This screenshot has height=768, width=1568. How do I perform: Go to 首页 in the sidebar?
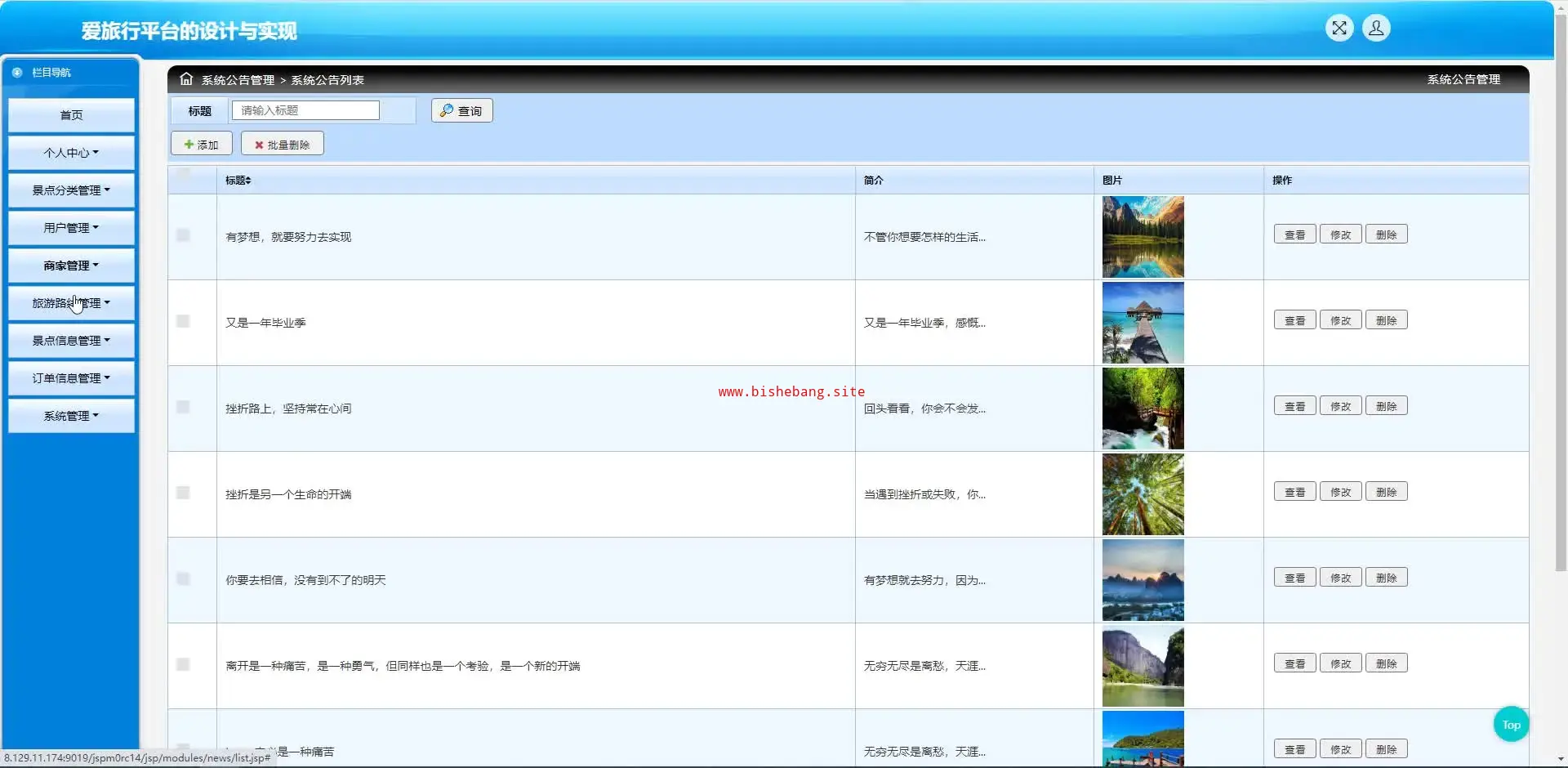coord(71,115)
